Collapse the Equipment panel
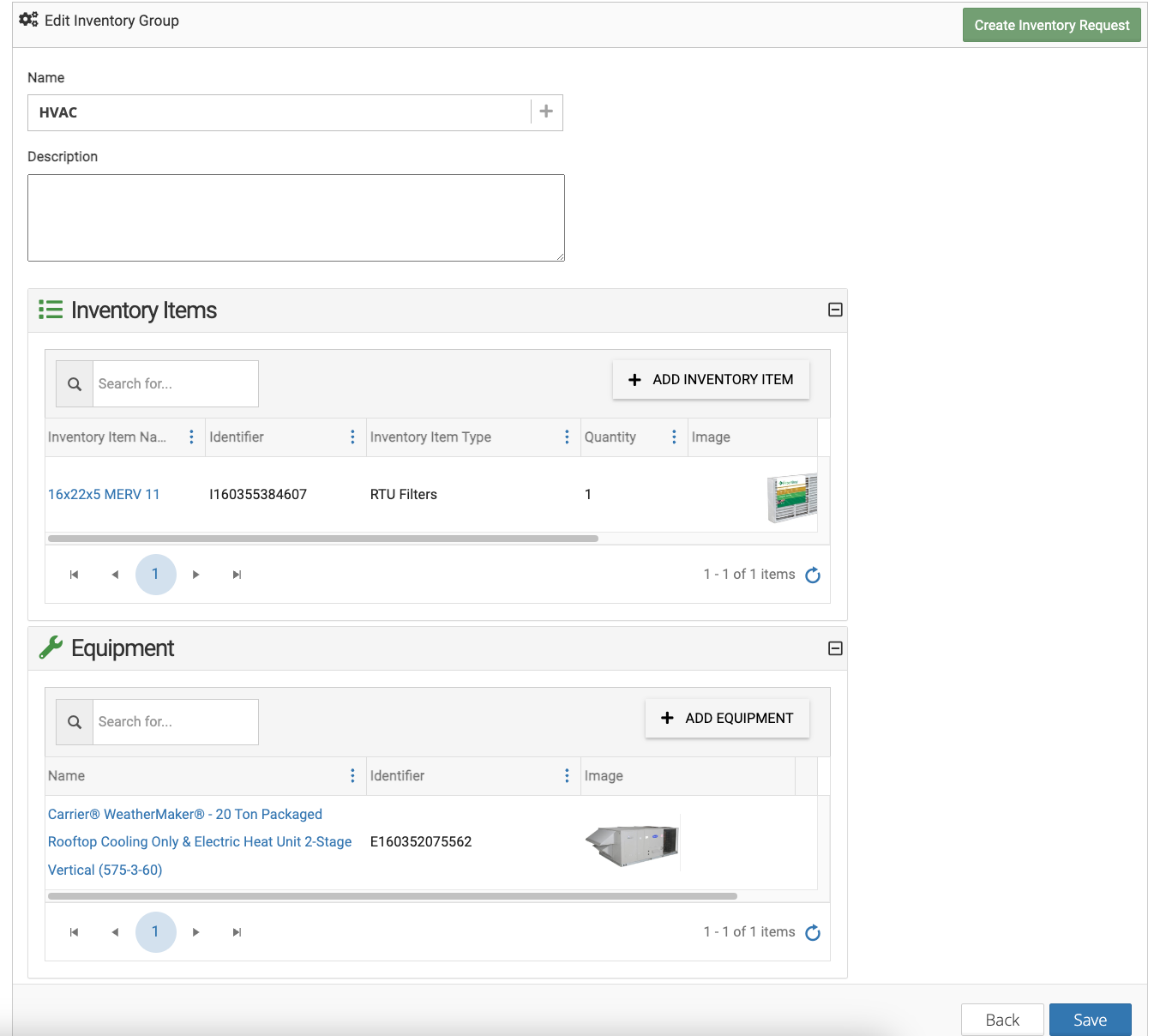Image resolution: width=1154 pixels, height=1036 pixels. coord(835,648)
